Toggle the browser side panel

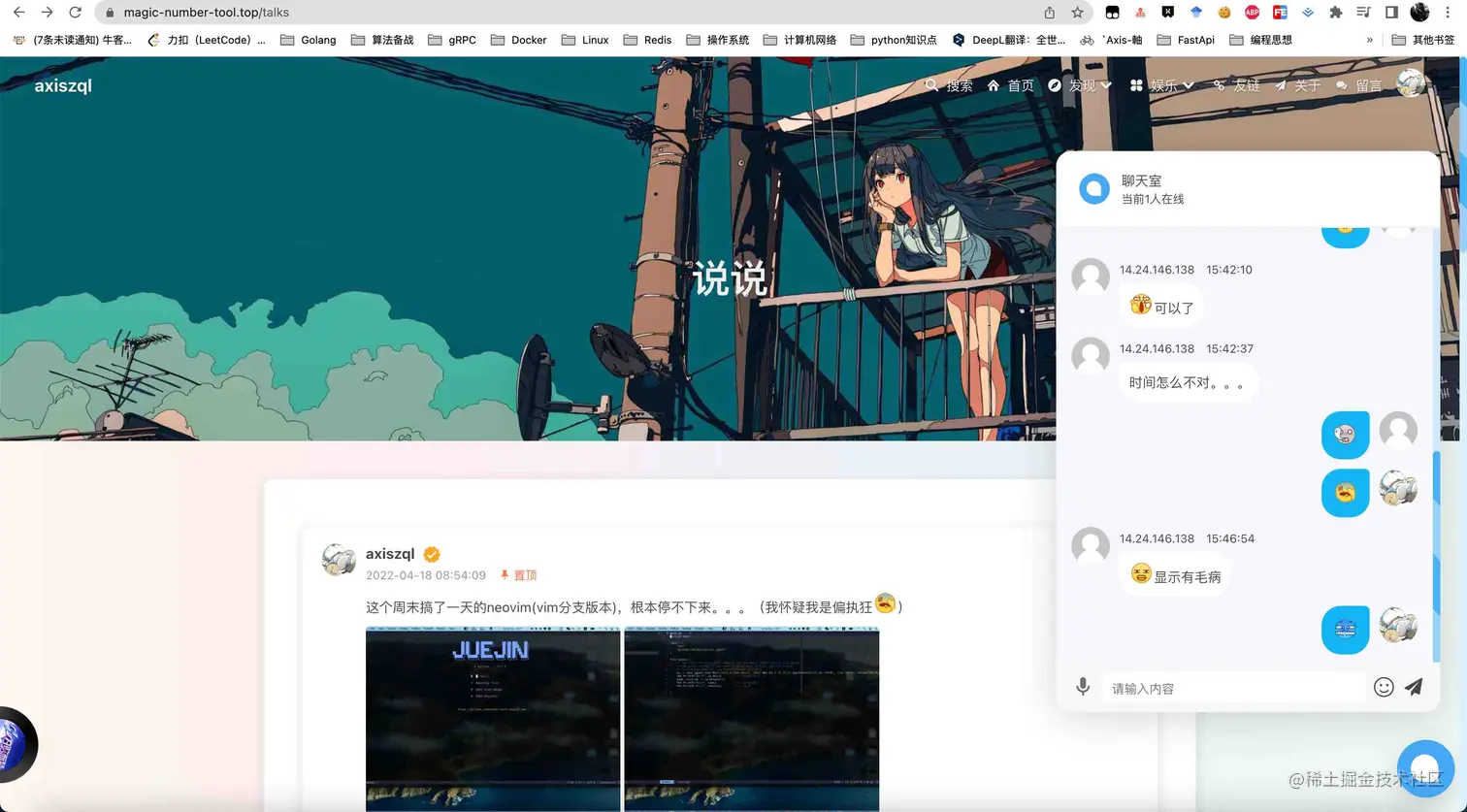coord(1391,13)
